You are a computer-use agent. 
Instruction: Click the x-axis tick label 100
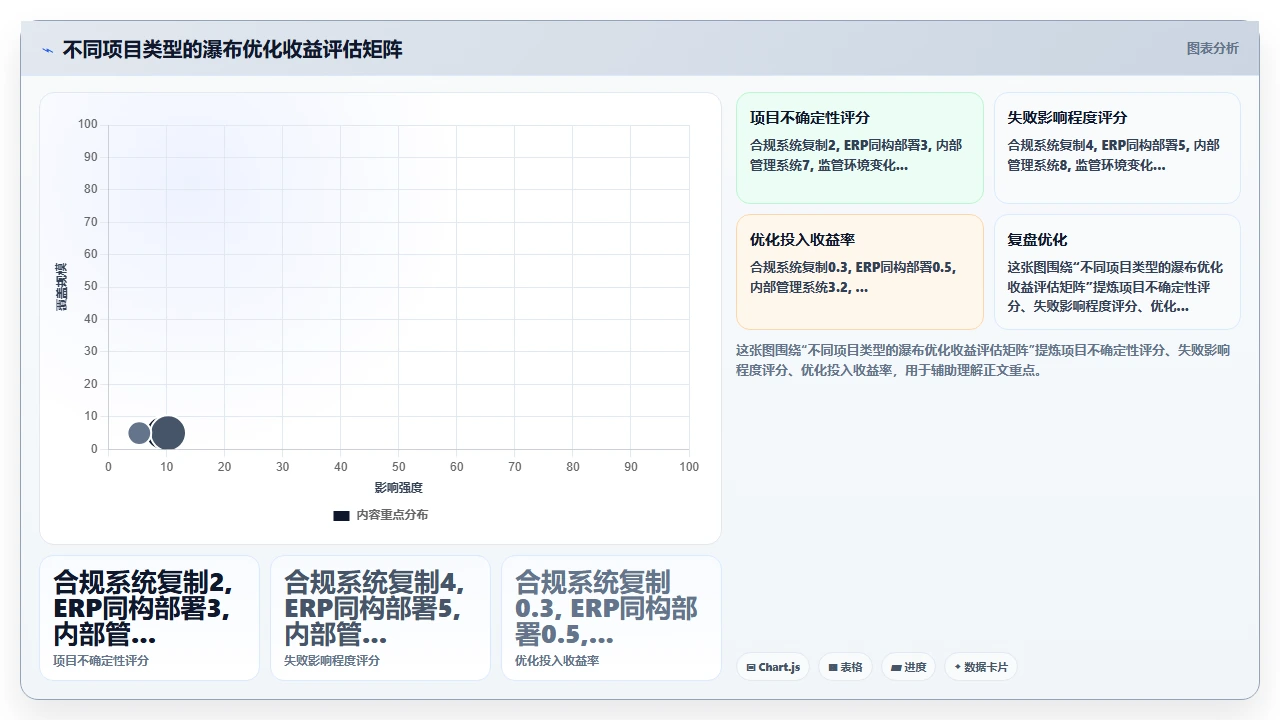689,467
